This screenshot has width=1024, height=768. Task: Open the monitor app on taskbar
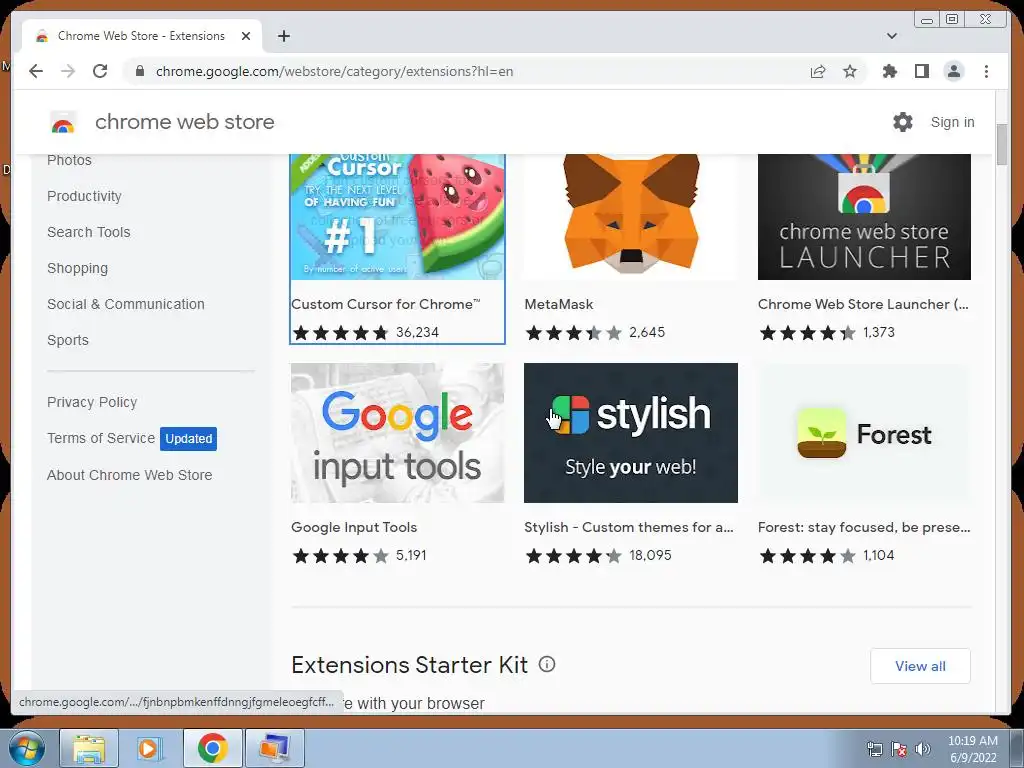(274, 748)
